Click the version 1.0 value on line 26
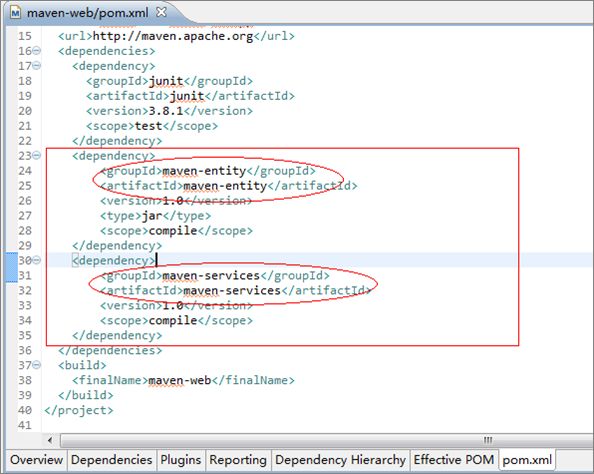Image resolution: width=594 pixels, height=474 pixels. tap(173, 200)
